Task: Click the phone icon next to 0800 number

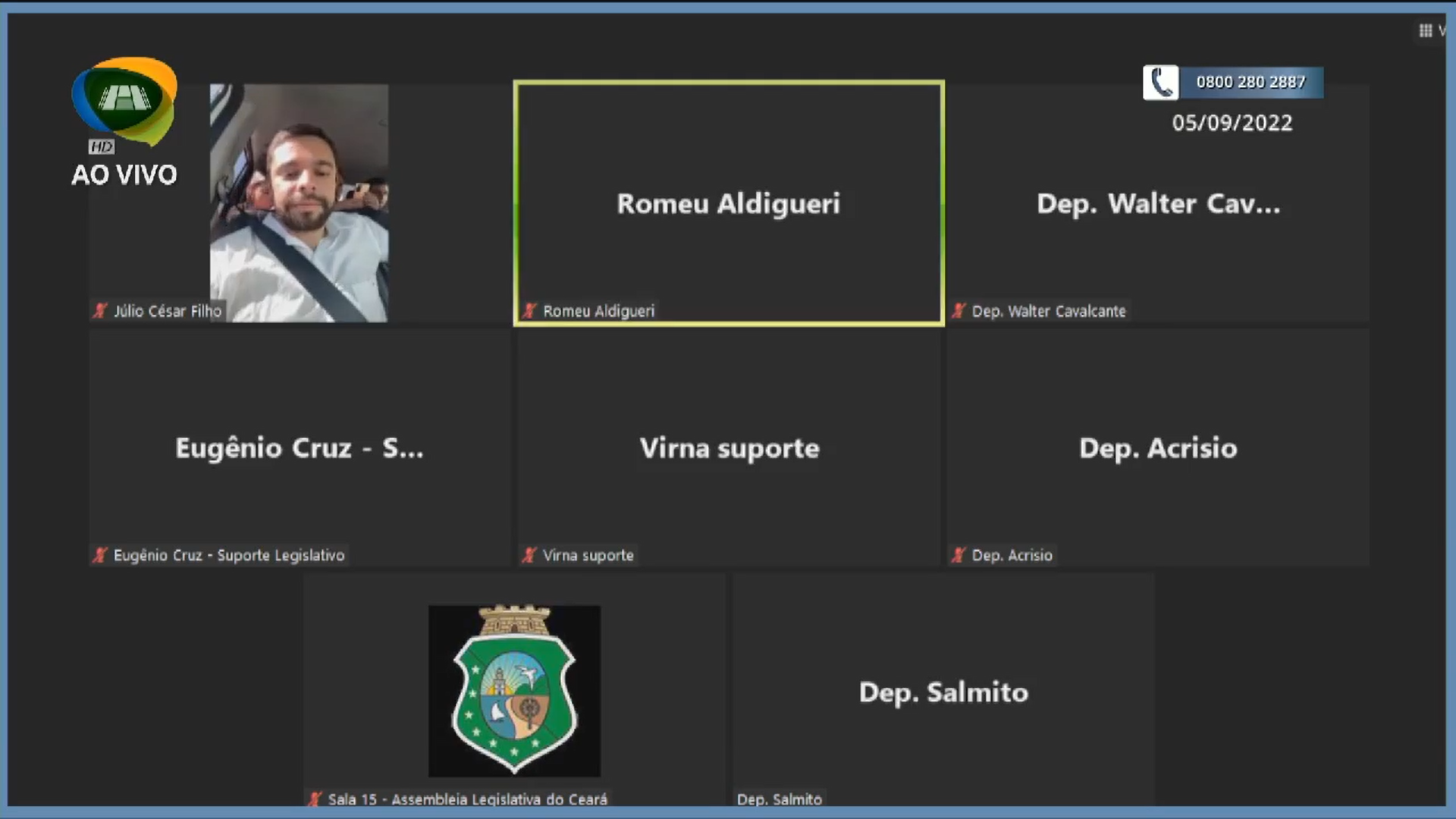Action: pos(1160,83)
